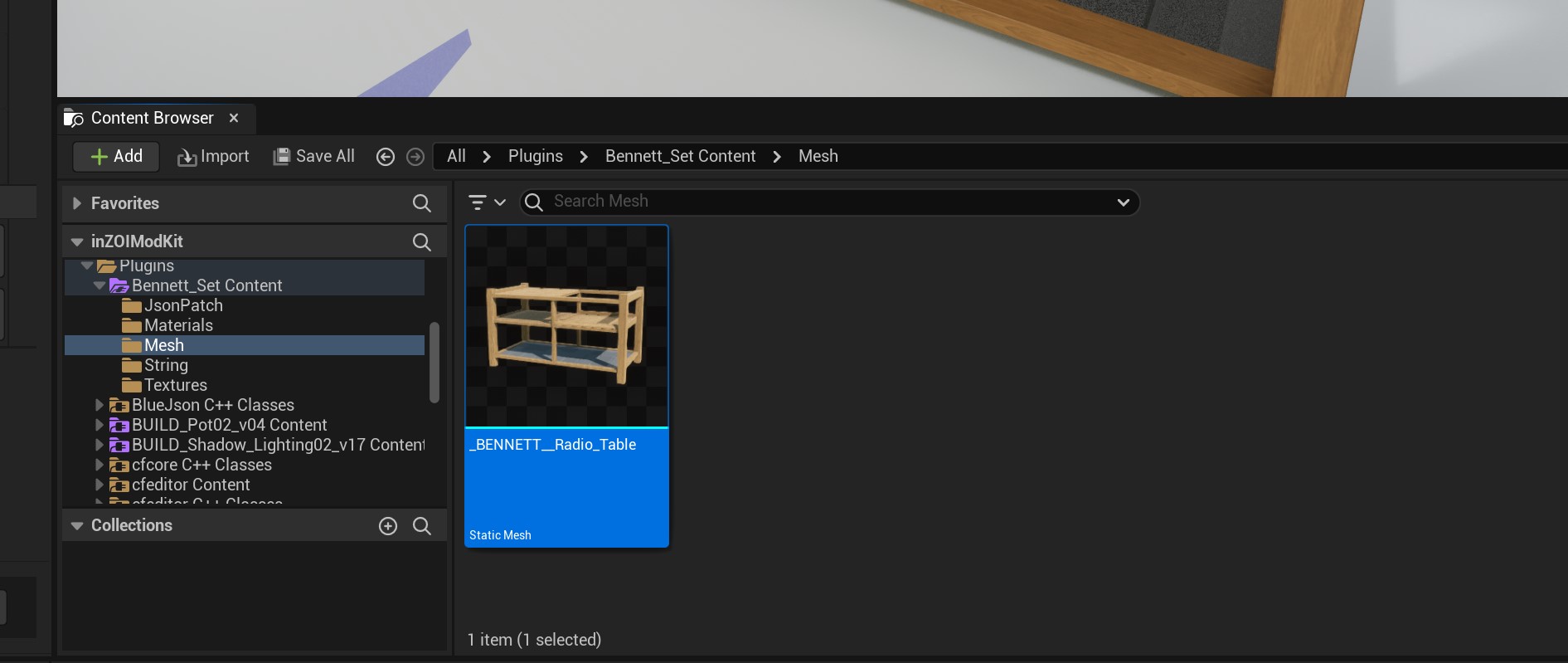Select All in the breadcrumb path
Viewport: 1568px width, 663px height.
456,156
